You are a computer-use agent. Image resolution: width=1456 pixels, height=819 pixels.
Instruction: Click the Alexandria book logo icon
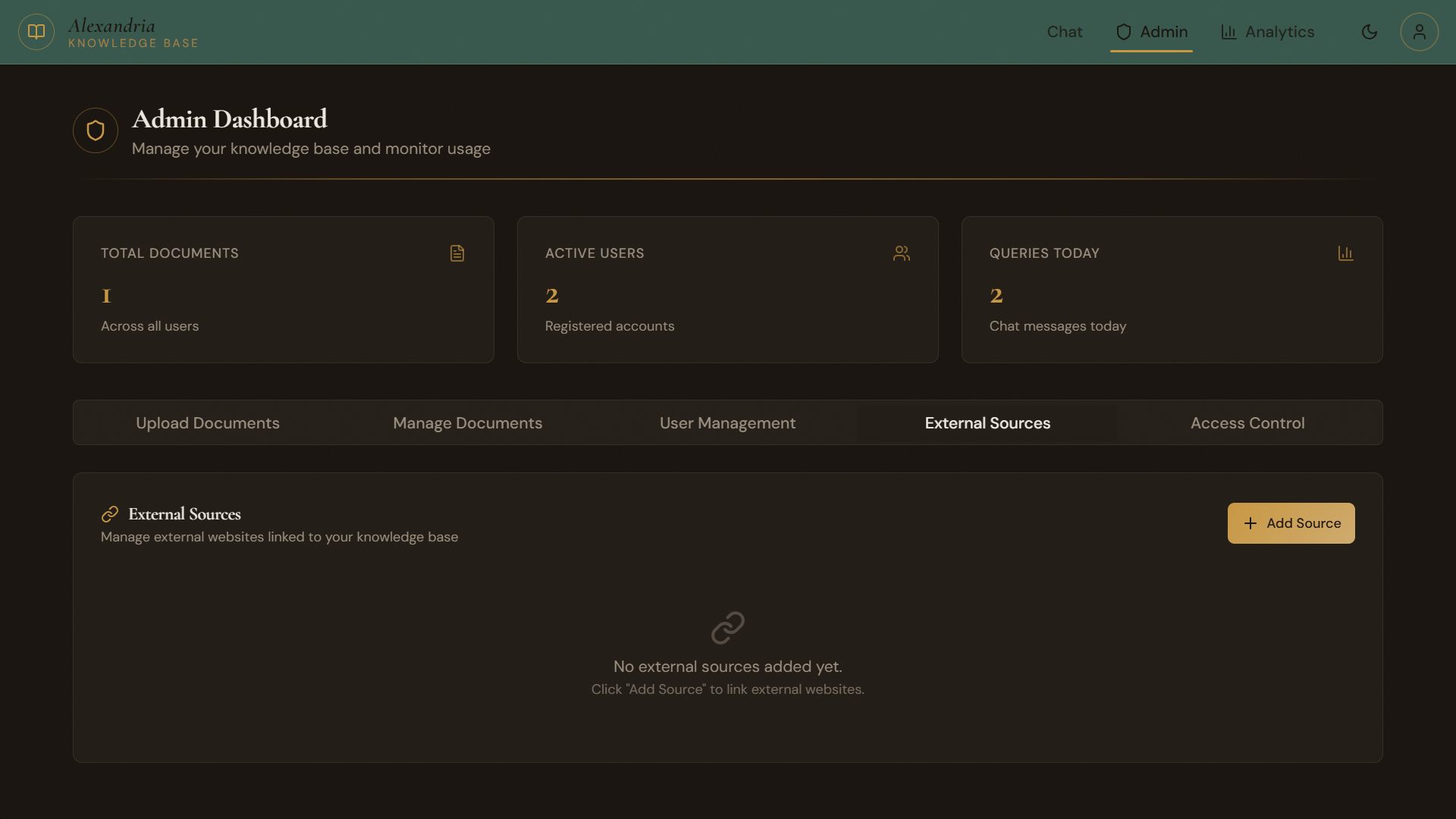[x=36, y=32]
